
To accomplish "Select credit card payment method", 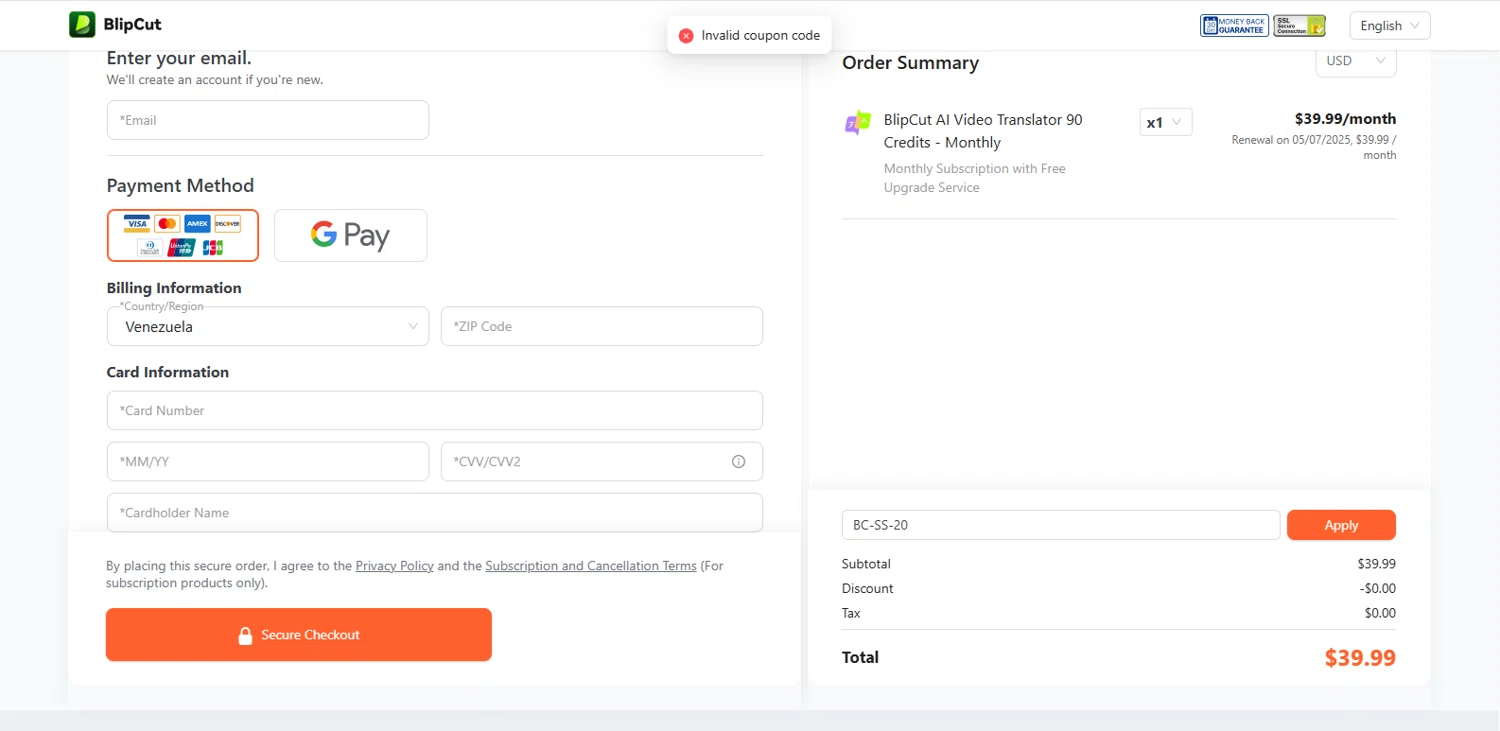I will pyautogui.click(x=183, y=235).
